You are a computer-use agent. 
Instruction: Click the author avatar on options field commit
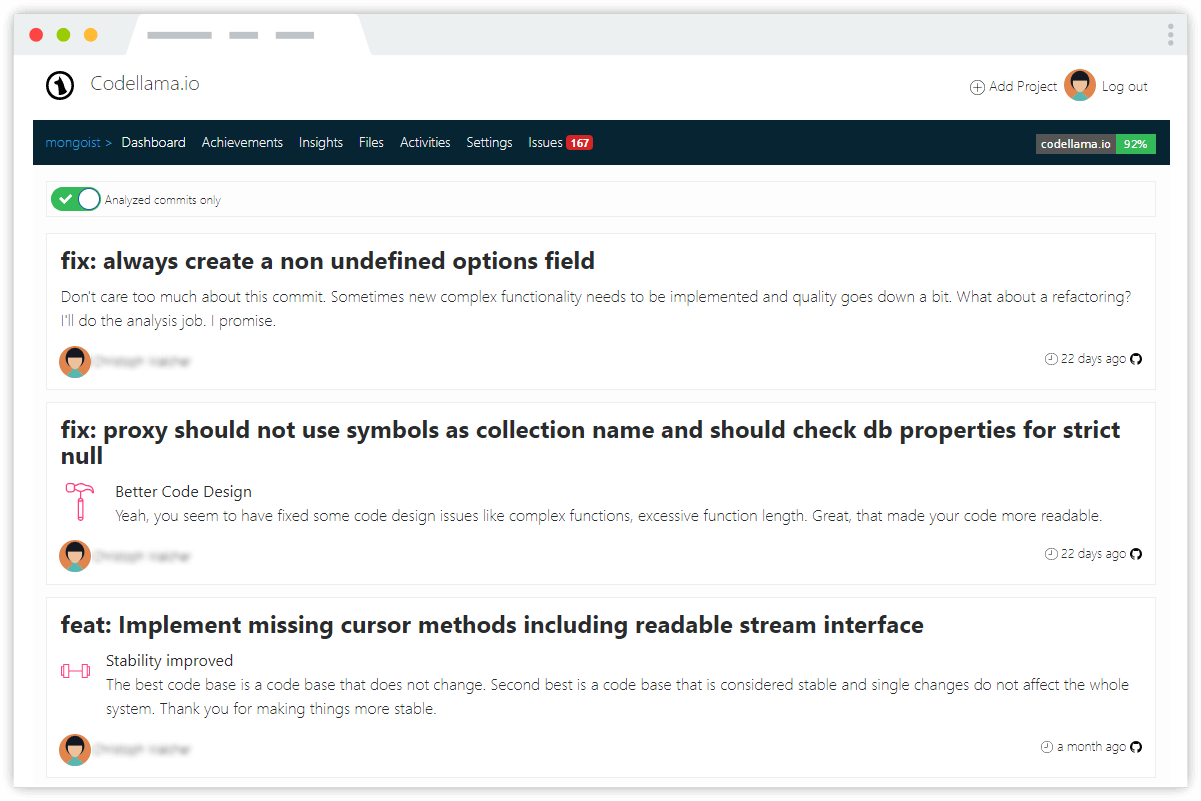[x=75, y=362]
